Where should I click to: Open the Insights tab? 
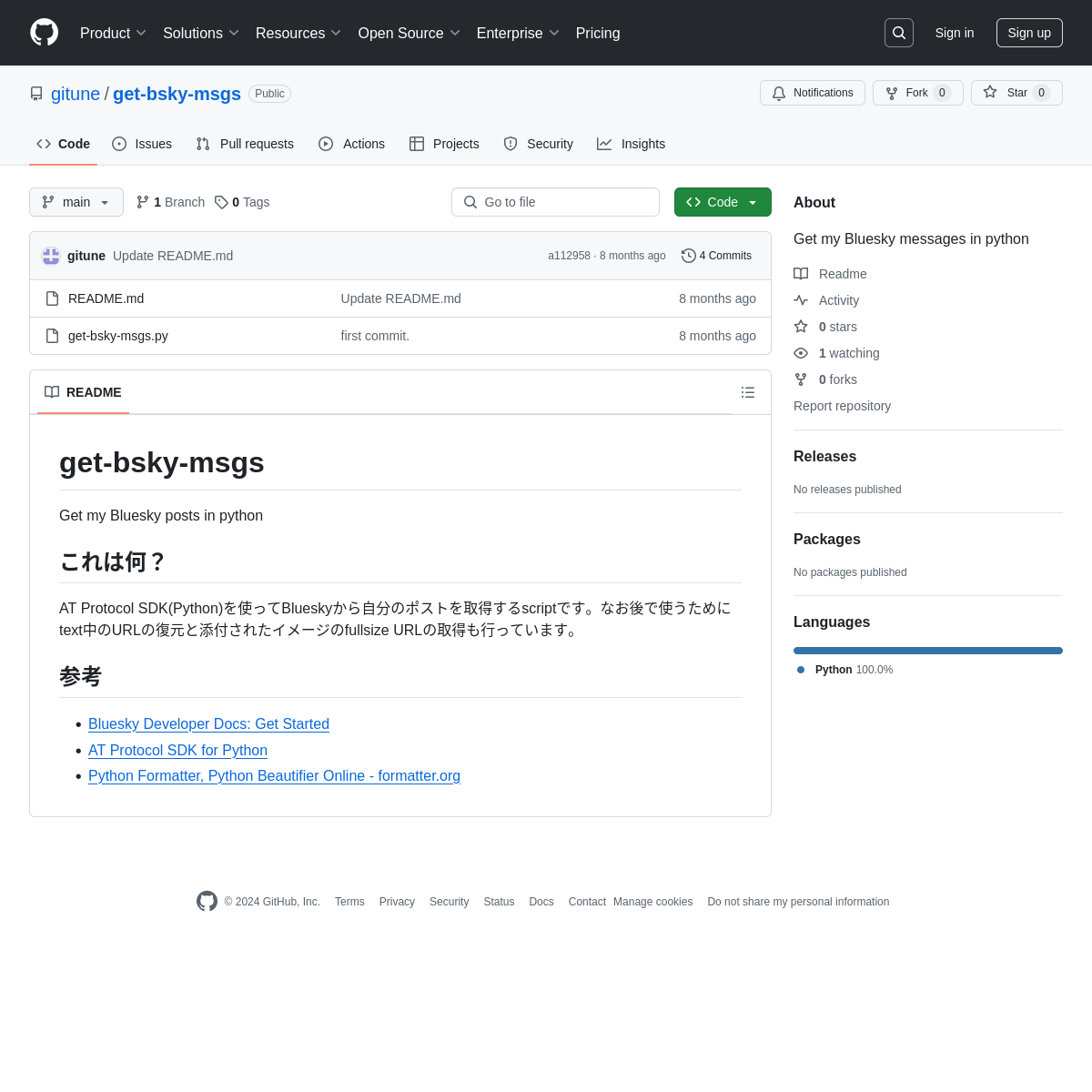coord(631,144)
